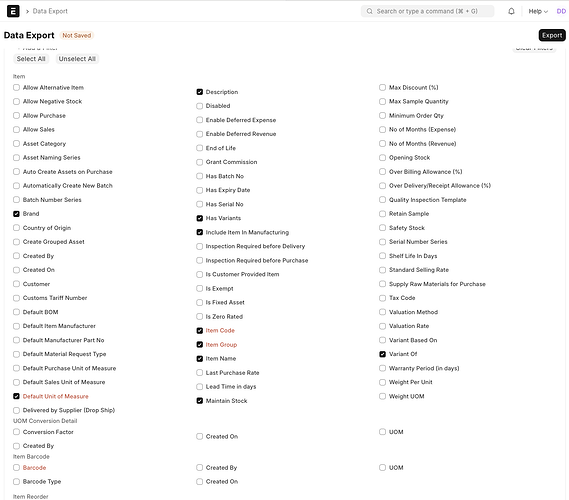Check the Quality Inspection Template checkbox
This screenshot has width=569, height=500.
382,200
